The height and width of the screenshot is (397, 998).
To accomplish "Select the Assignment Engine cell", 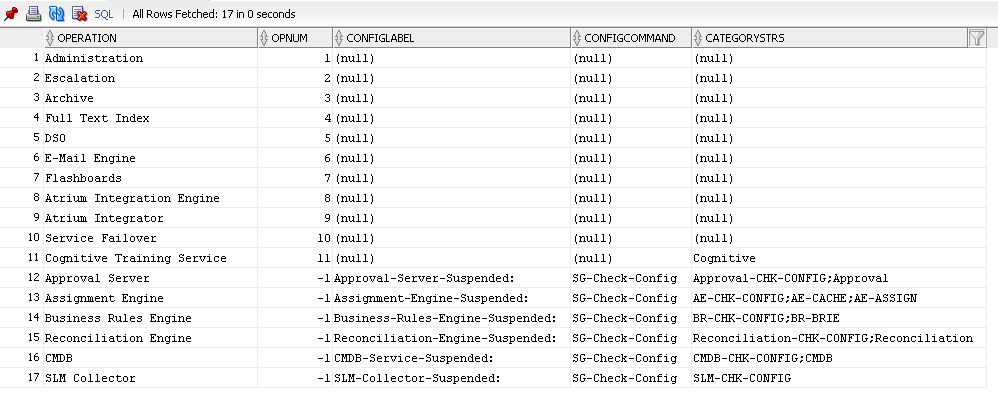I will point(151,298).
